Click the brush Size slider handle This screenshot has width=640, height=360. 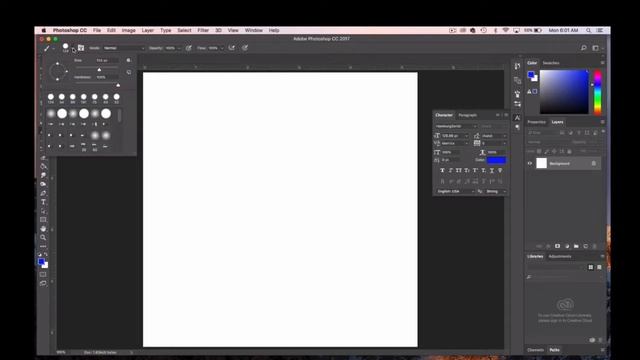point(99,70)
